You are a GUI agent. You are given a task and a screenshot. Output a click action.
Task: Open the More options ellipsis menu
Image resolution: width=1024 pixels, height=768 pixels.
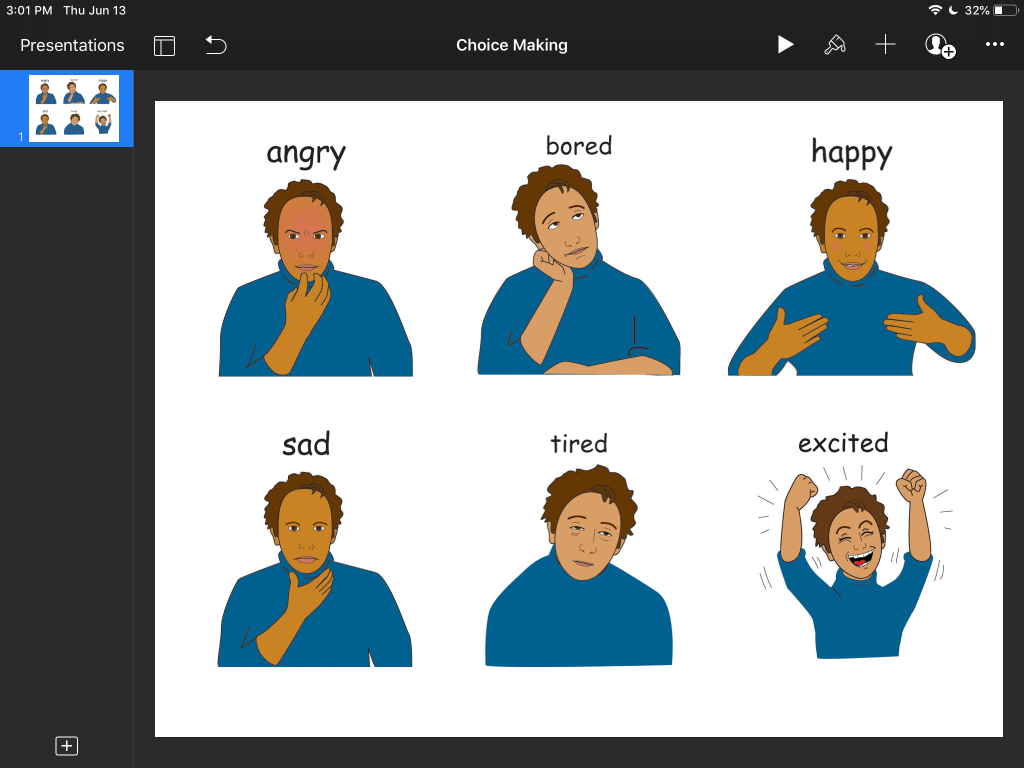tap(994, 45)
